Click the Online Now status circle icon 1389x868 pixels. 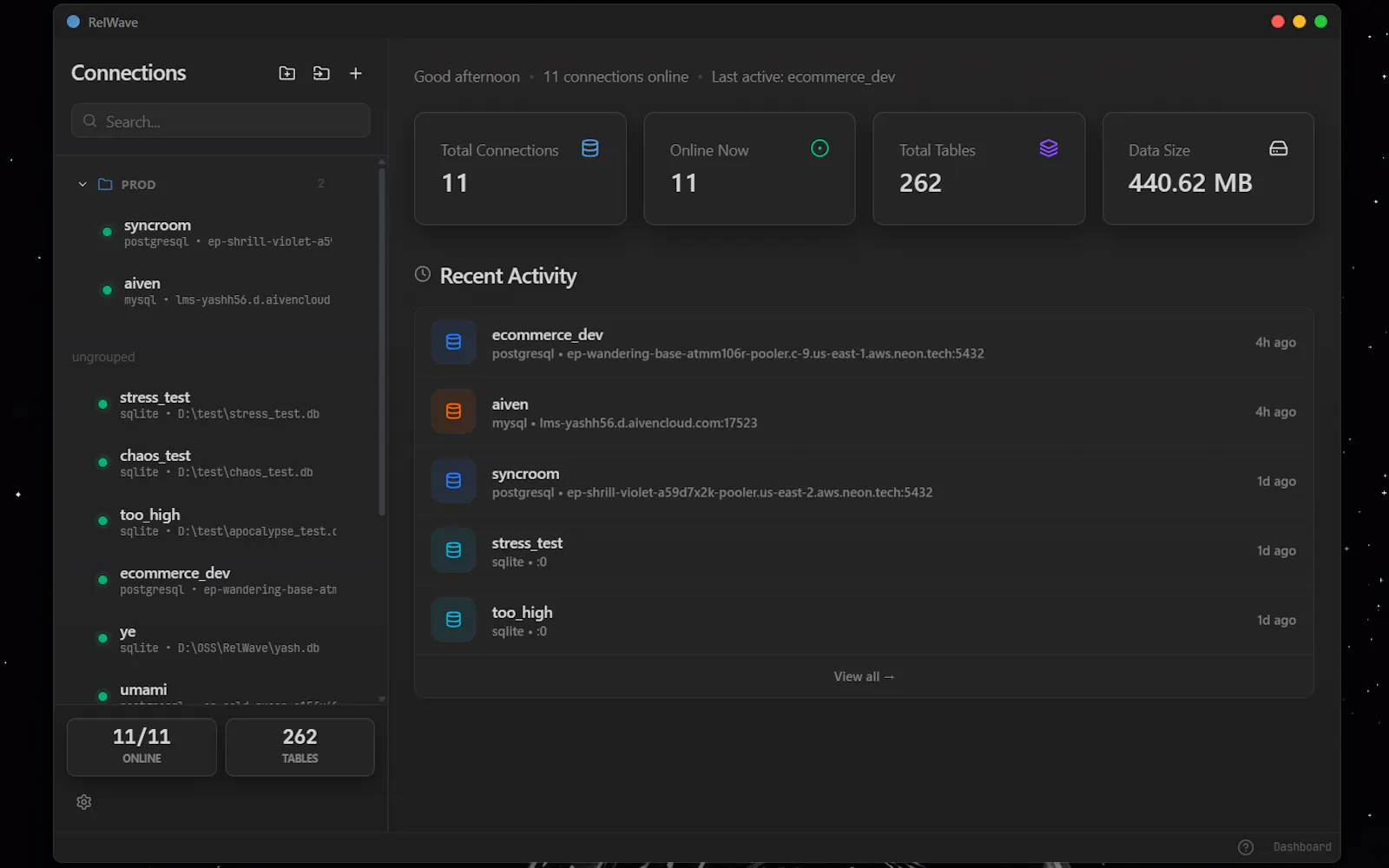[x=820, y=148]
